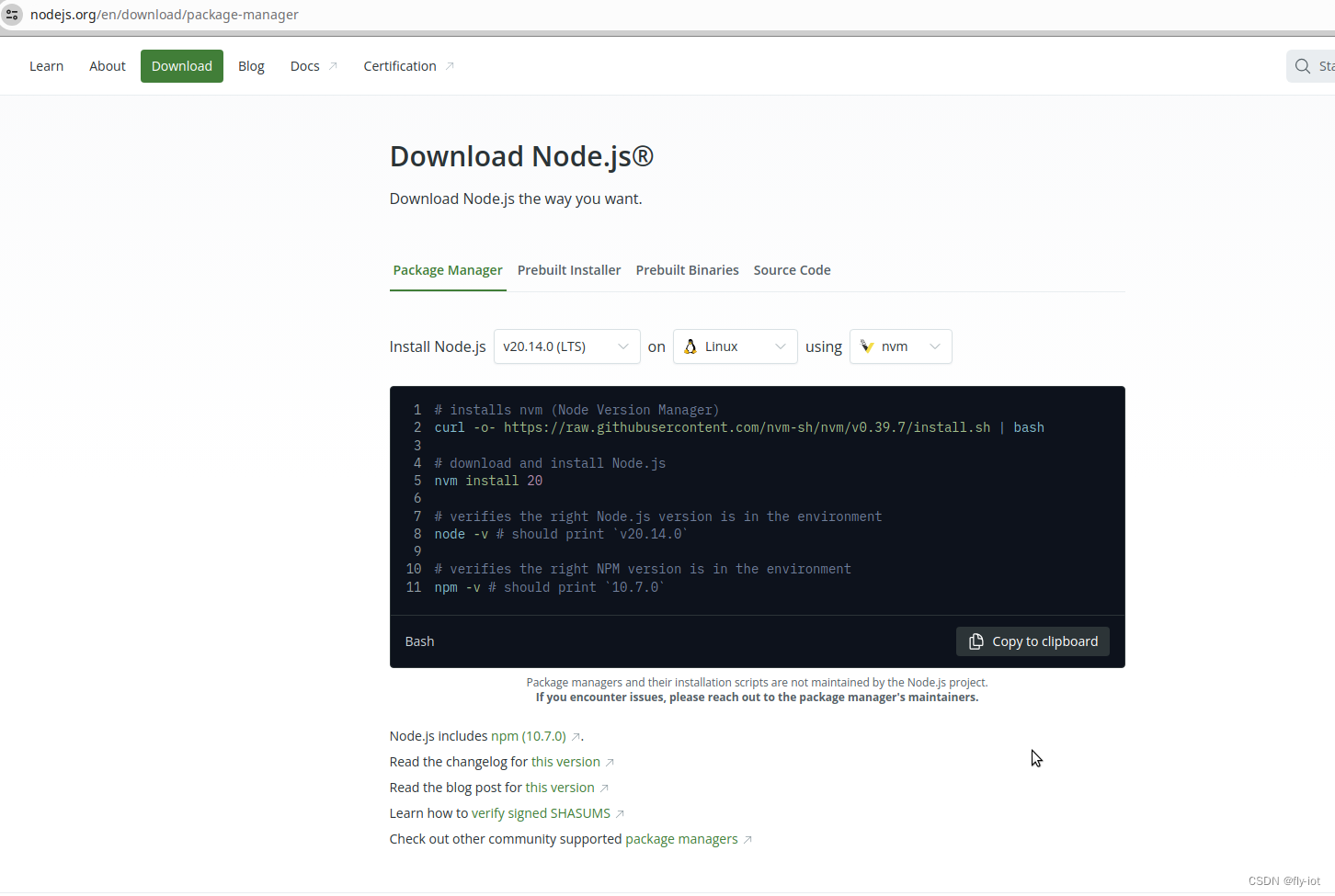Image resolution: width=1335 pixels, height=896 pixels.
Task: Click arrow icon after changelog this version
Action: (610, 763)
